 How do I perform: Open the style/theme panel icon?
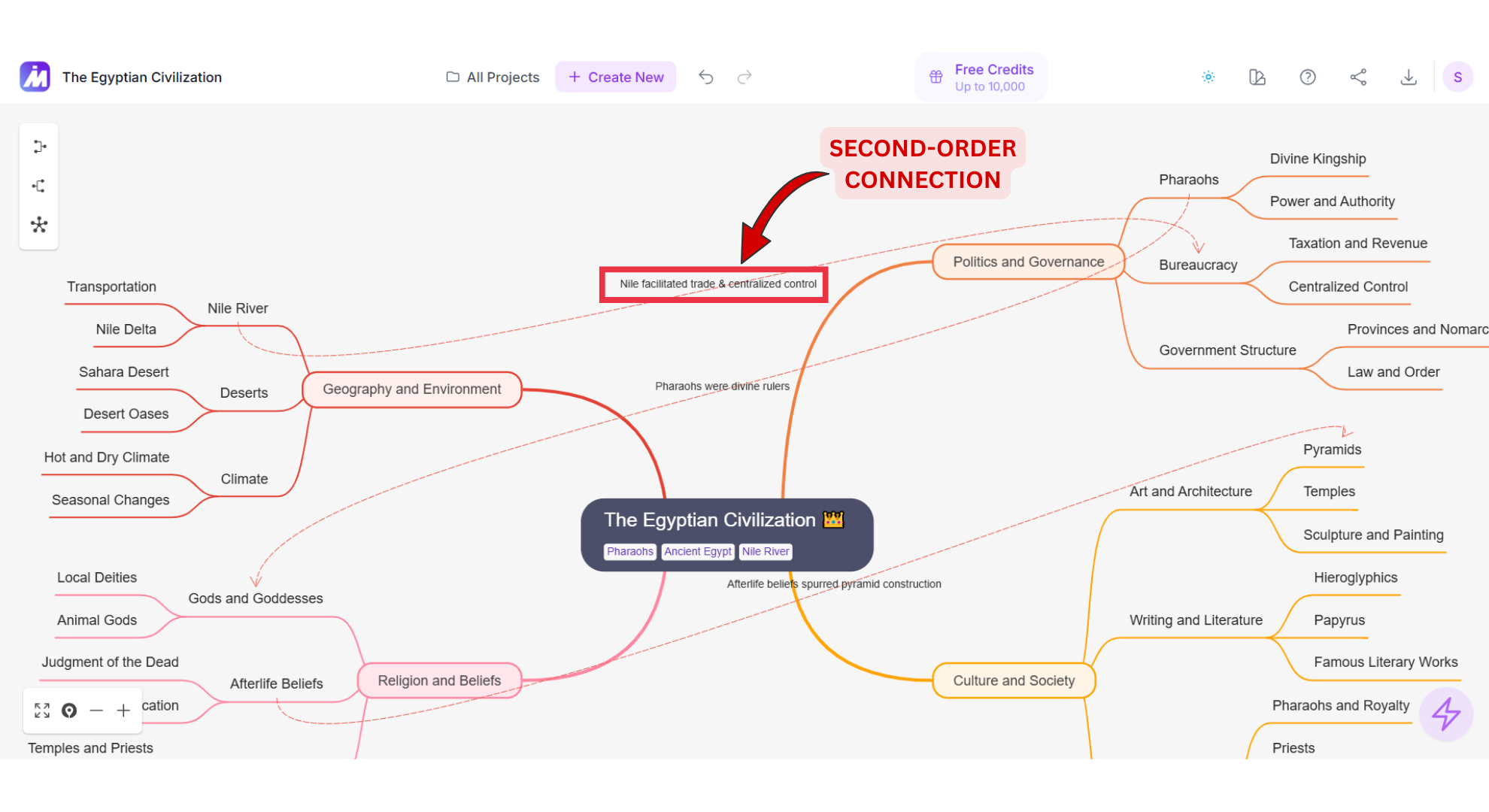point(1257,77)
